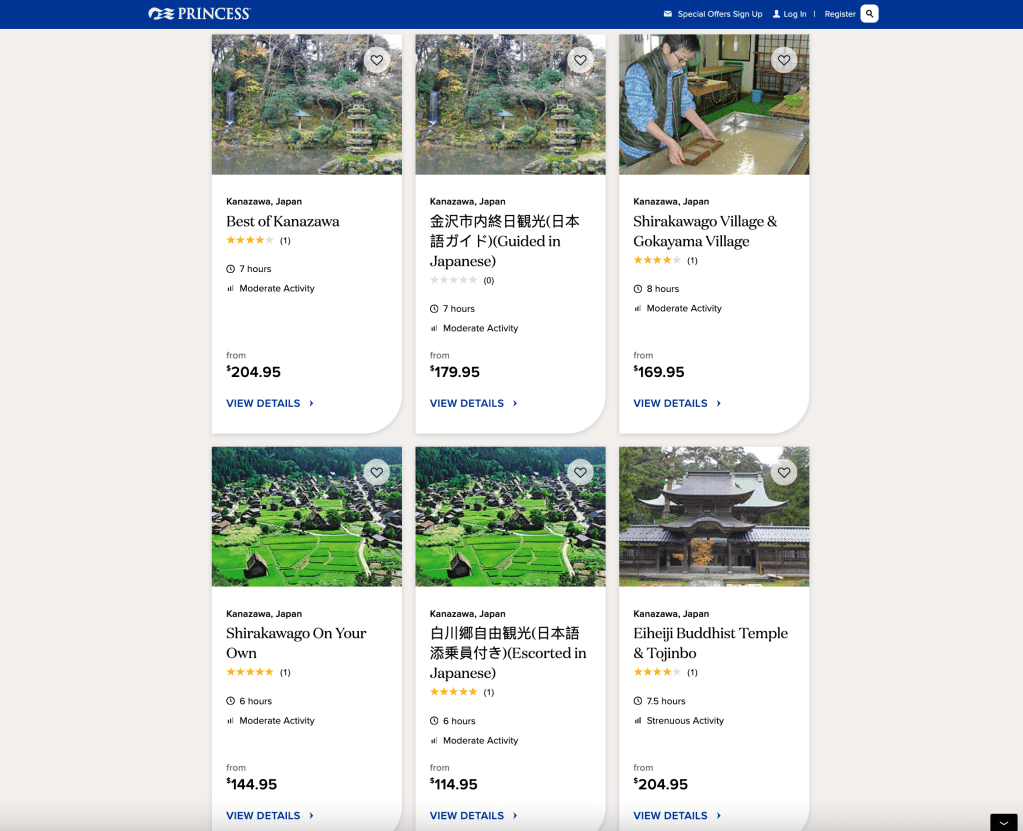The width and height of the screenshot is (1023, 831).
Task: Select Register in the top navigation
Action: click(839, 14)
